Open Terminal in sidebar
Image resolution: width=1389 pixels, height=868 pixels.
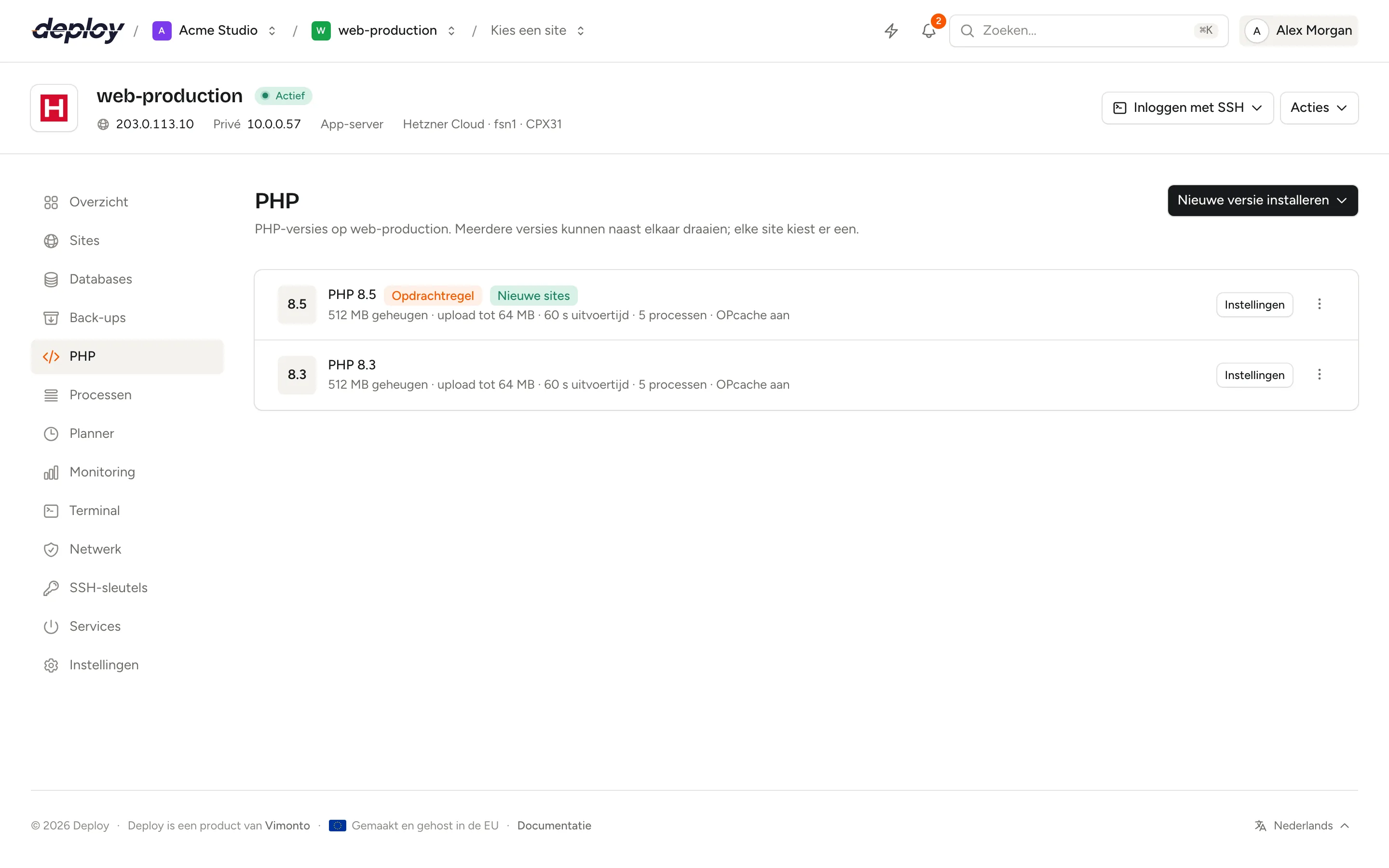(127, 510)
